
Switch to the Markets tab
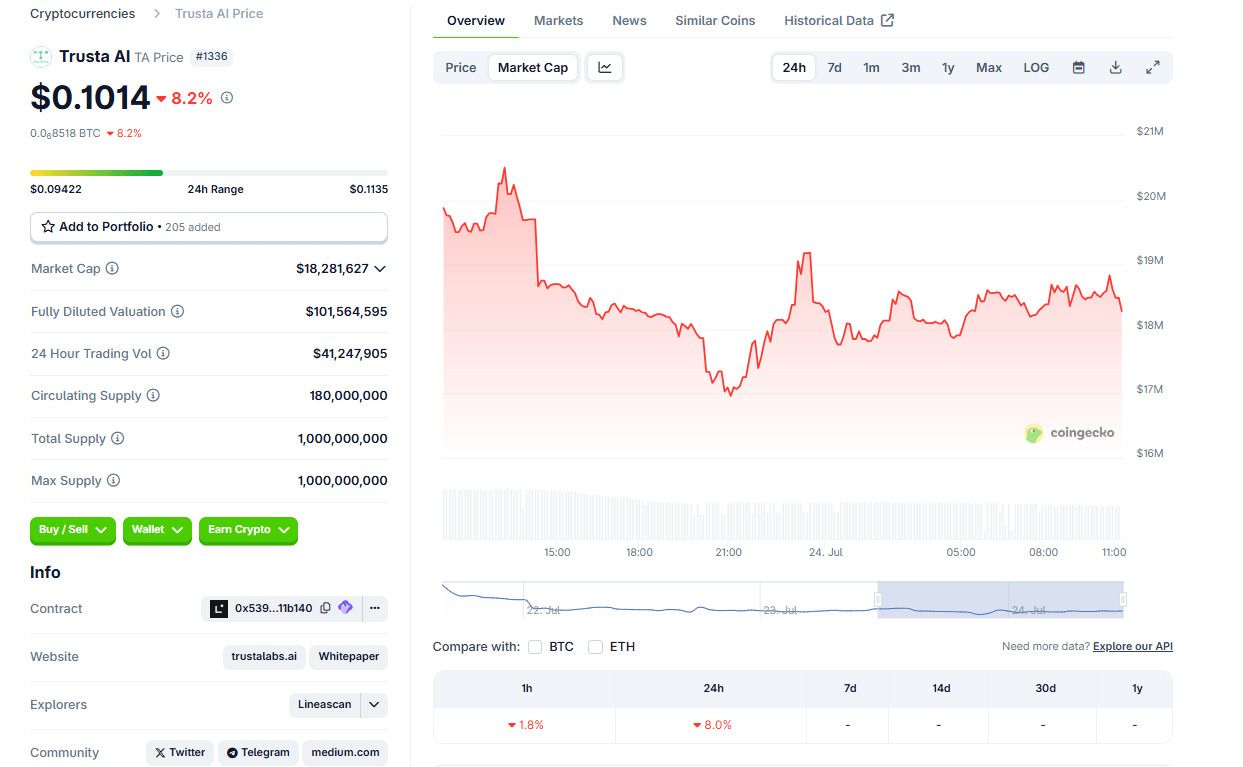558,21
